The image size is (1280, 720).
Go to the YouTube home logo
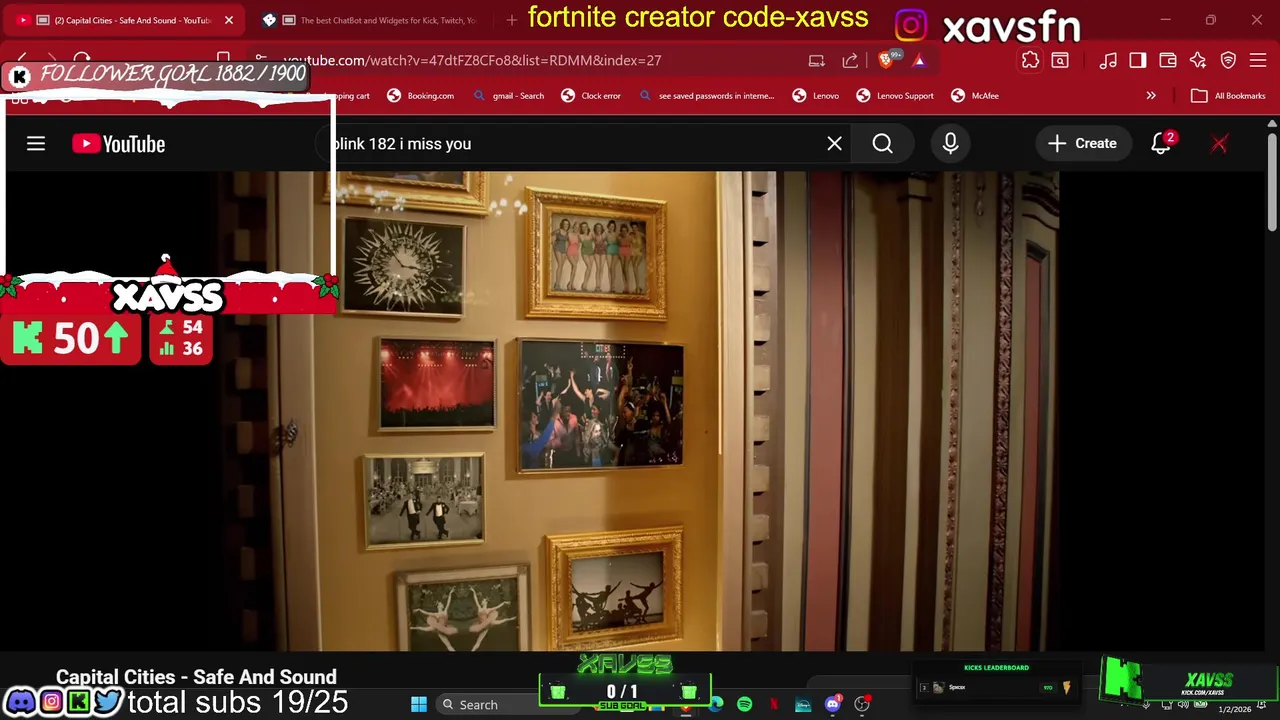tap(118, 144)
